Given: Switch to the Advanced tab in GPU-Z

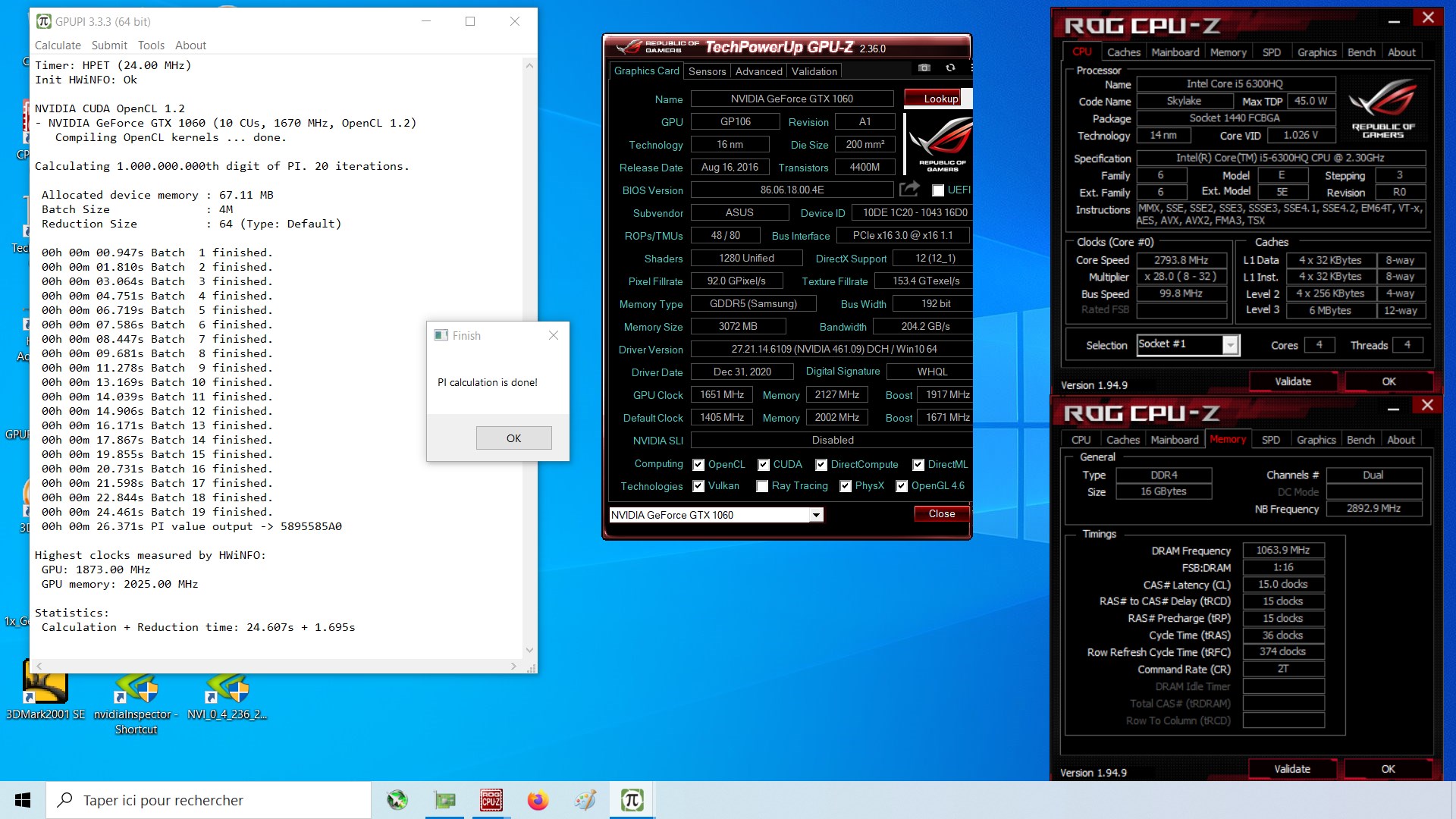Looking at the screenshot, I should pos(758,71).
